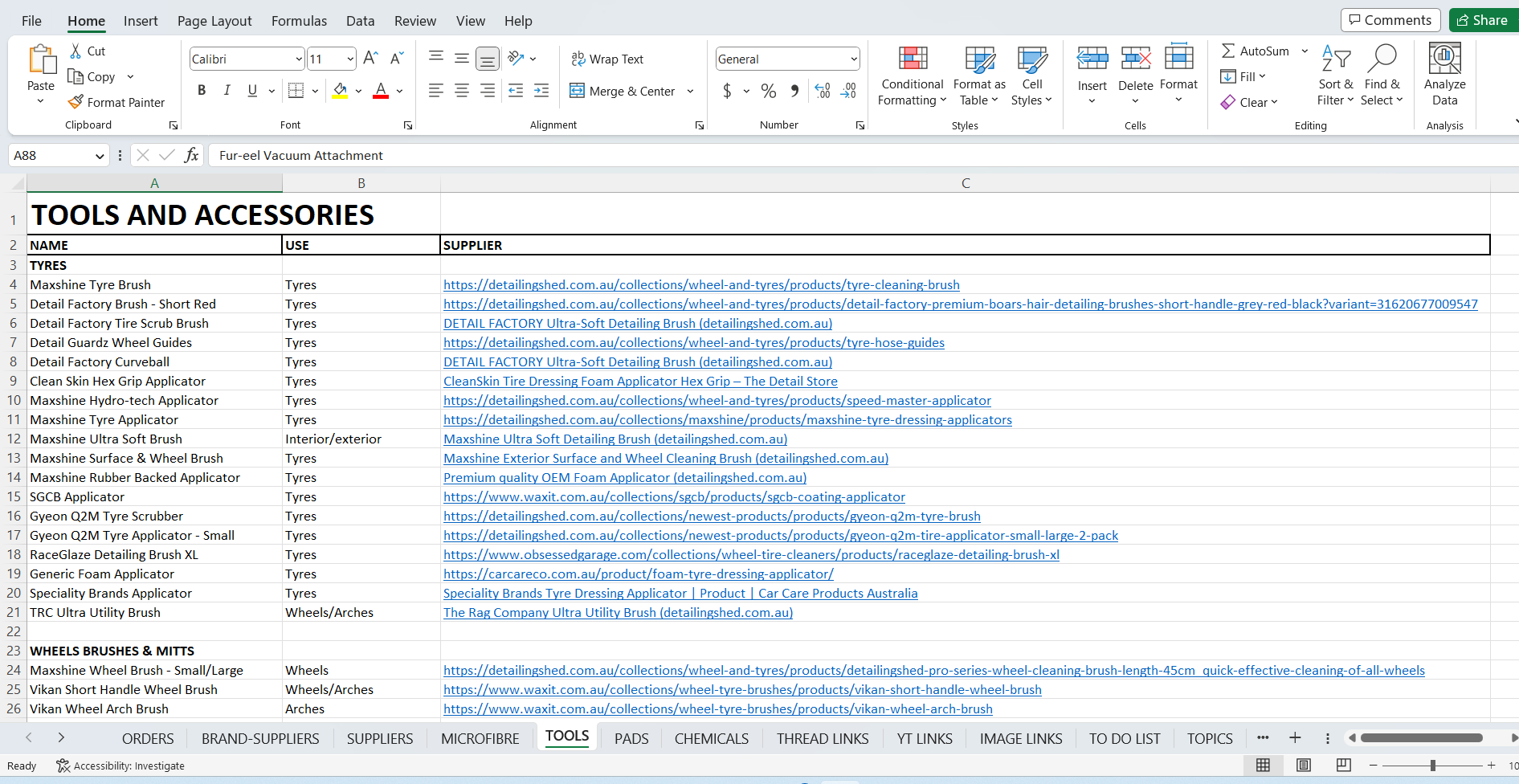Open the font size dropdown
Screen dimensions: 1519x784
click(x=350, y=59)
